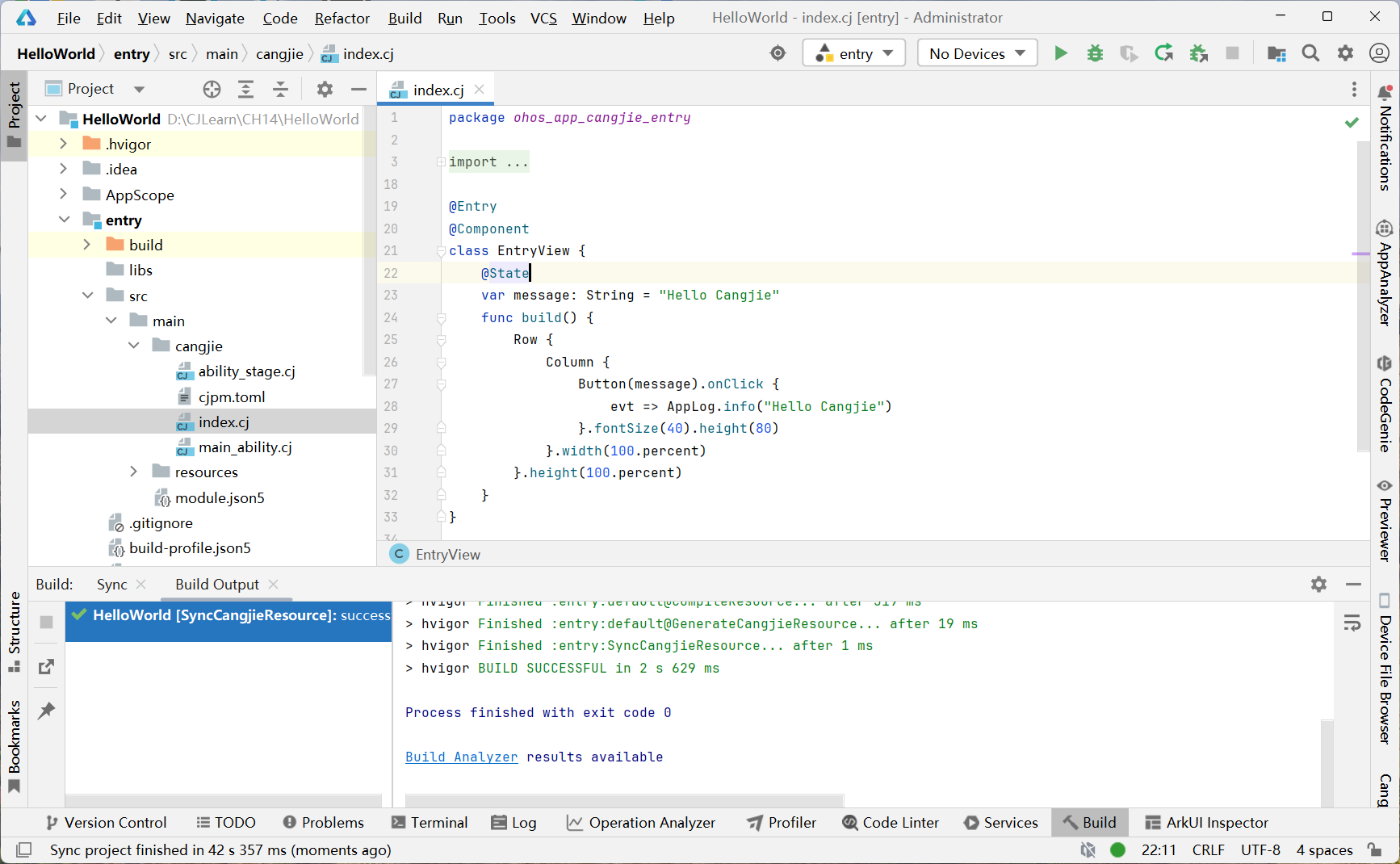Toggle the lock read-only icon in status bar
This screenshot has height=864, width=1400.
pyautogui.click(x=1374, y=849)
